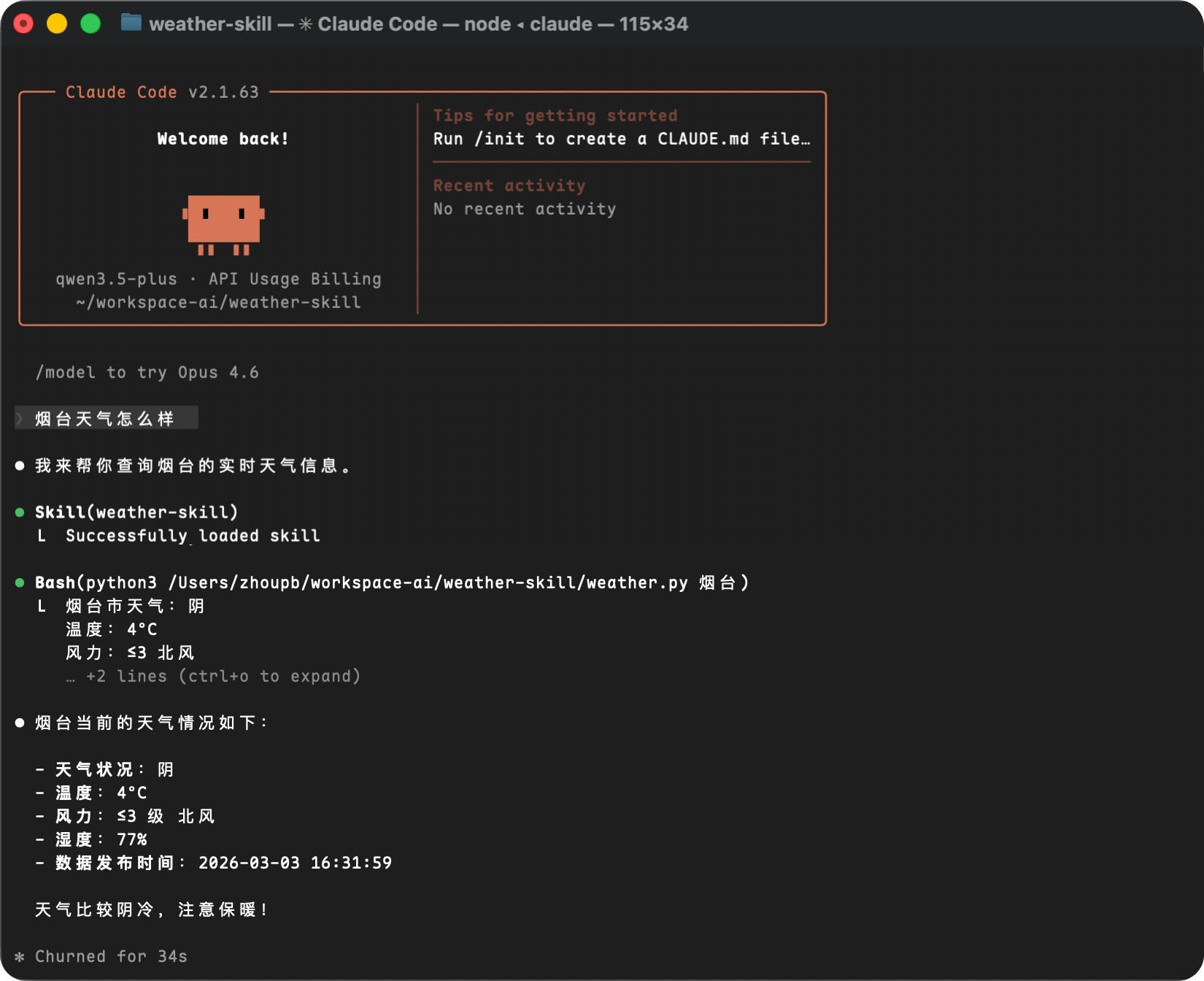Click the Recent activity heading
The height and width of the screenshot is (981, 1204).
509,185
